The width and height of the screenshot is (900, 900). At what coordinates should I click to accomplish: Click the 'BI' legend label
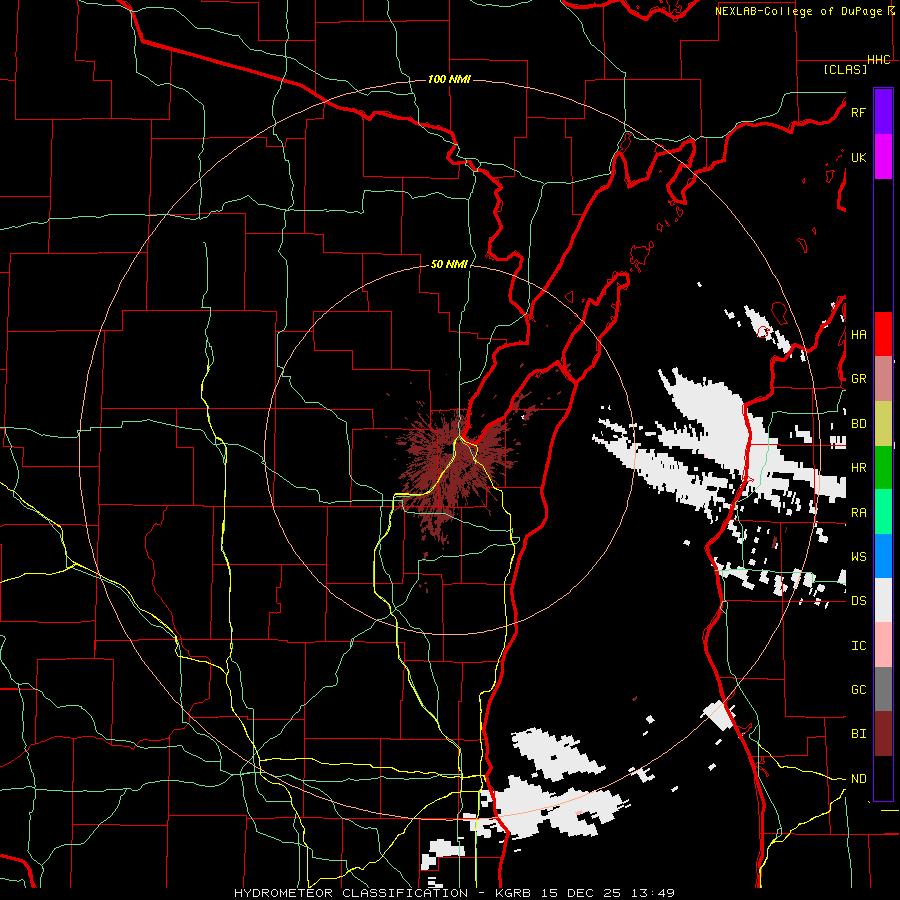[x=859, y=734]
